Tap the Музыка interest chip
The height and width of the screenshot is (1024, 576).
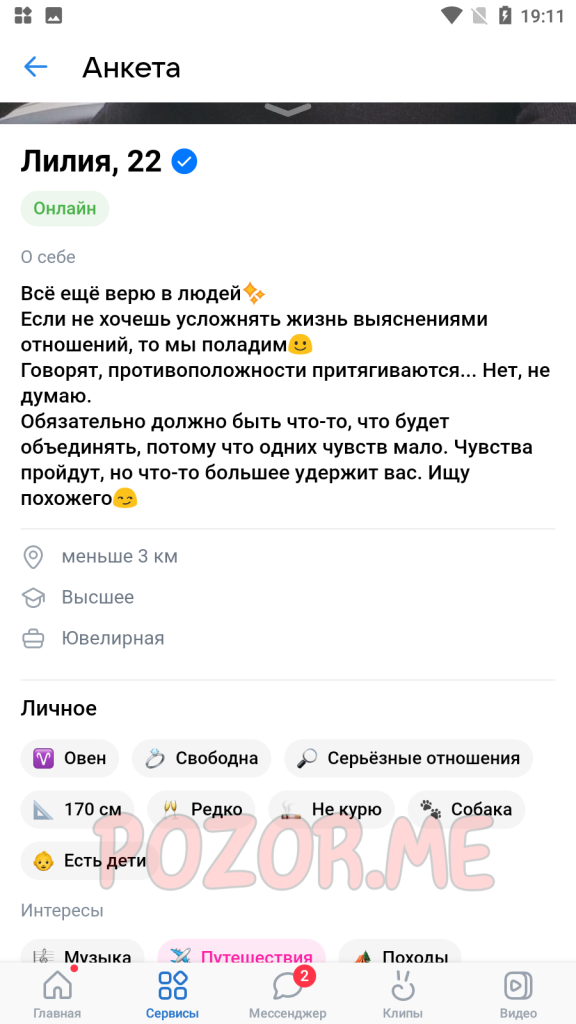[82, 953]
